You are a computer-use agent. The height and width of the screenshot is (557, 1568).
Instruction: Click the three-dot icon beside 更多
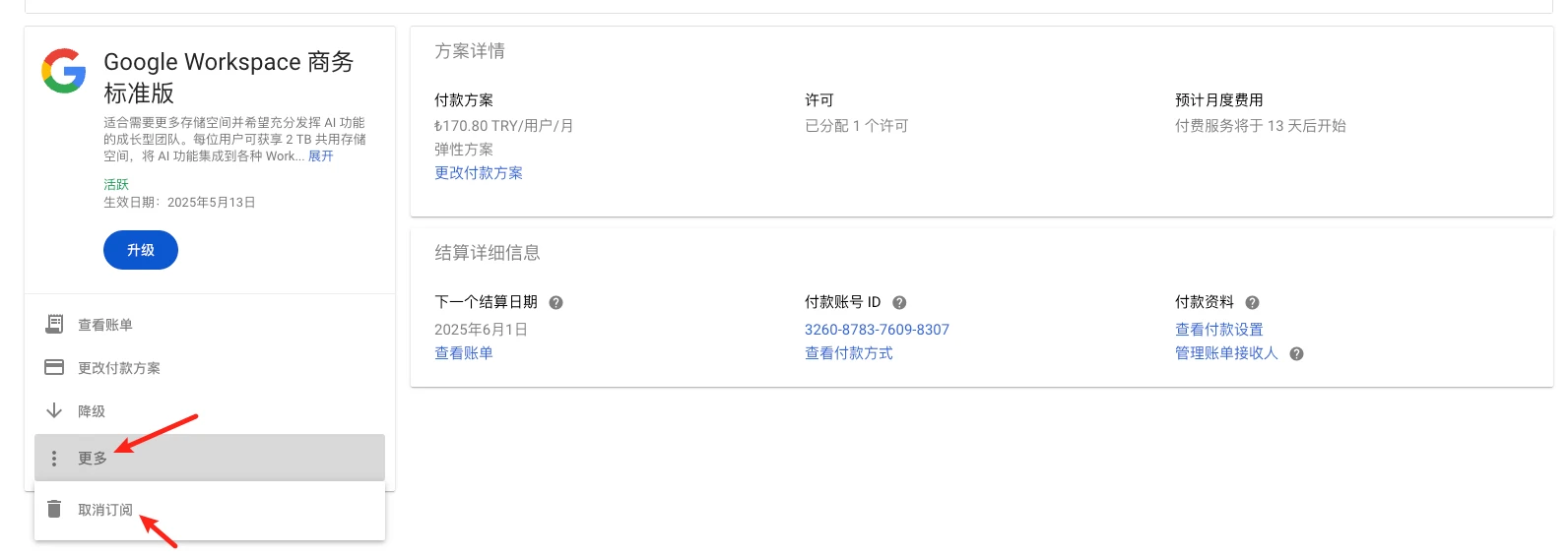point(54,459)
